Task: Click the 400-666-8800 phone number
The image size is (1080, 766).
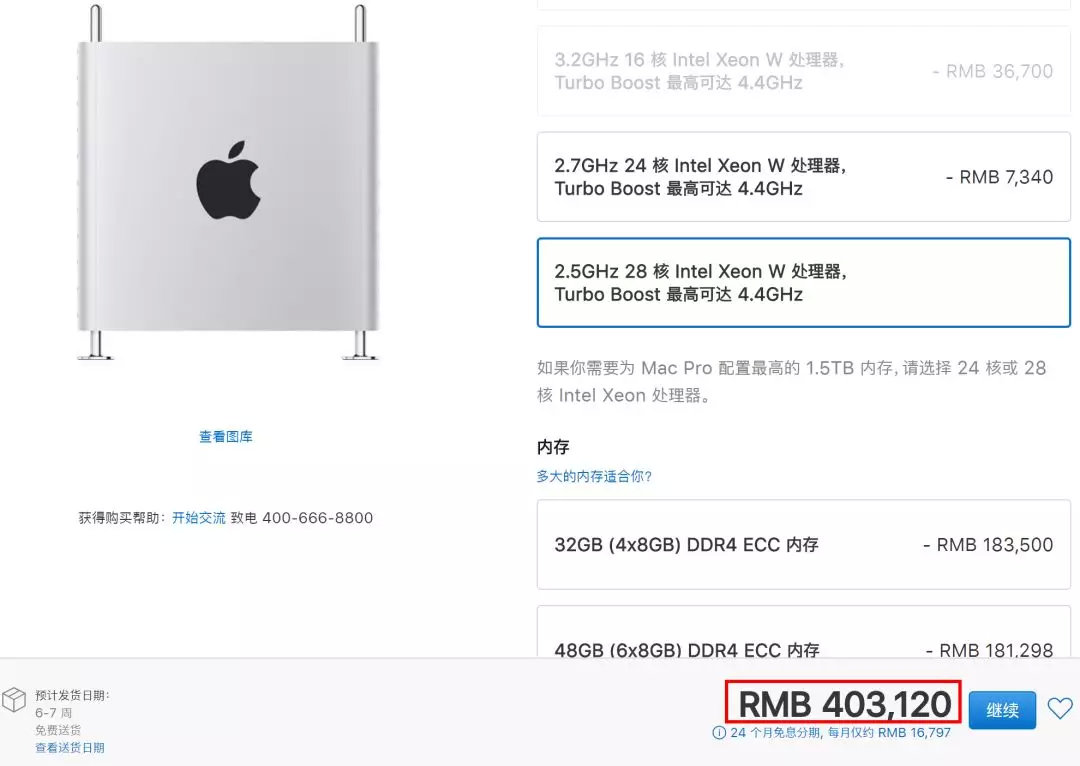Action: pos(318,518)
